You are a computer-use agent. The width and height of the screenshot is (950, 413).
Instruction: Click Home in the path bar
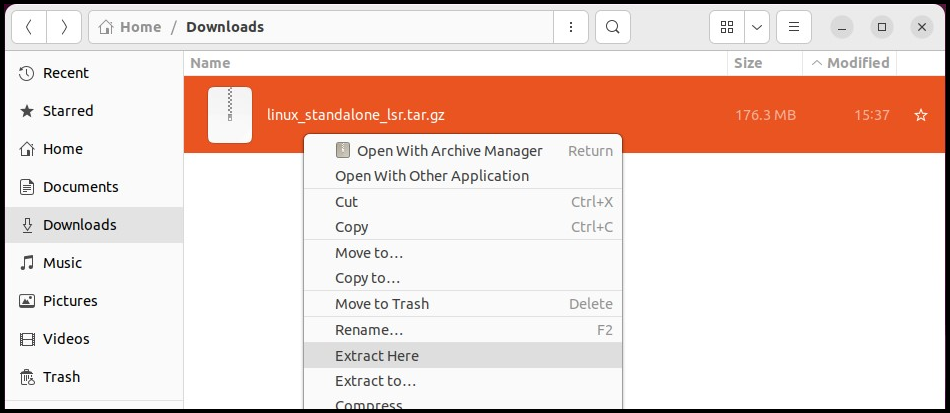click(131, 27)
